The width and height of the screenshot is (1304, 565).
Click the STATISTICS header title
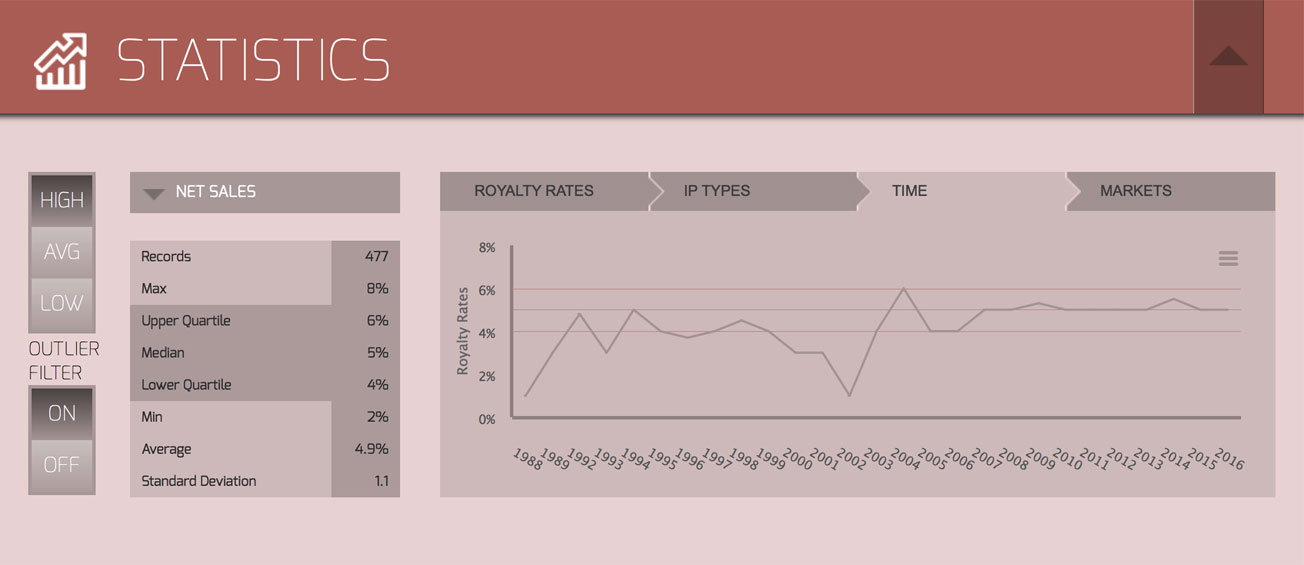click(x=253, y=61)
